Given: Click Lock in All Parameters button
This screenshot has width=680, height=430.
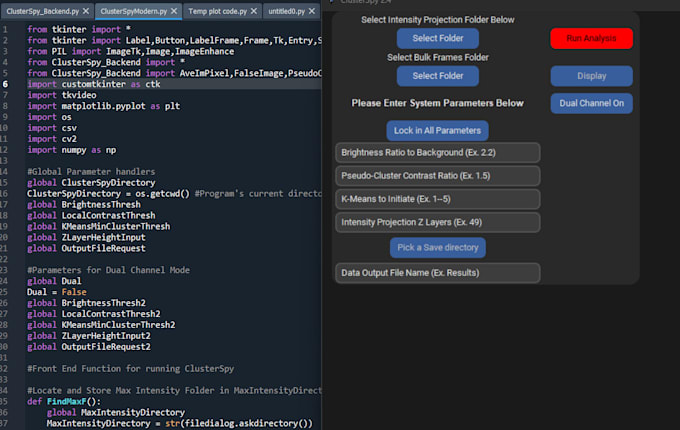Looking at the screenshot, I should 438,130.
